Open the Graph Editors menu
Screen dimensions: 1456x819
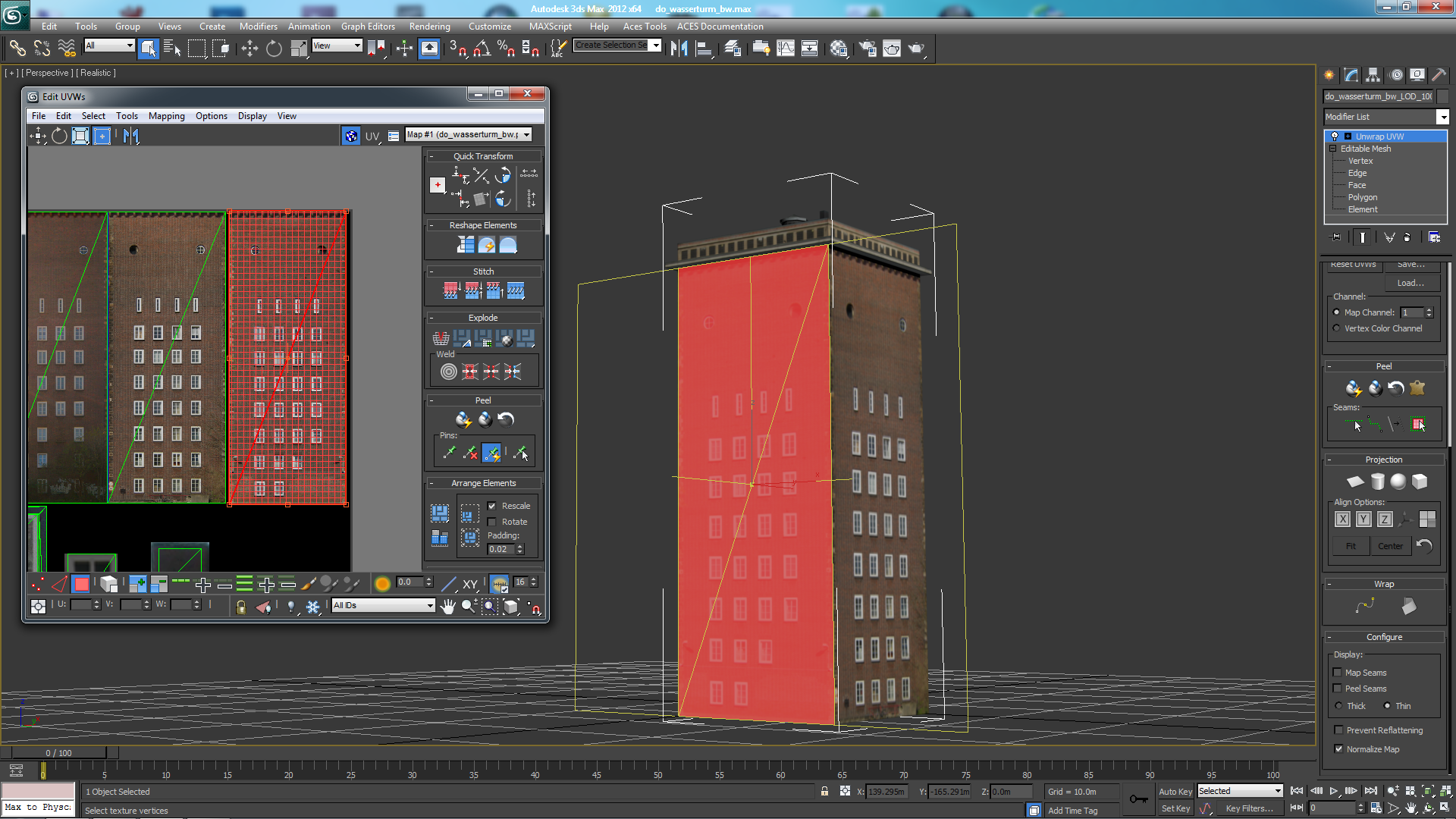pos(368,27)
